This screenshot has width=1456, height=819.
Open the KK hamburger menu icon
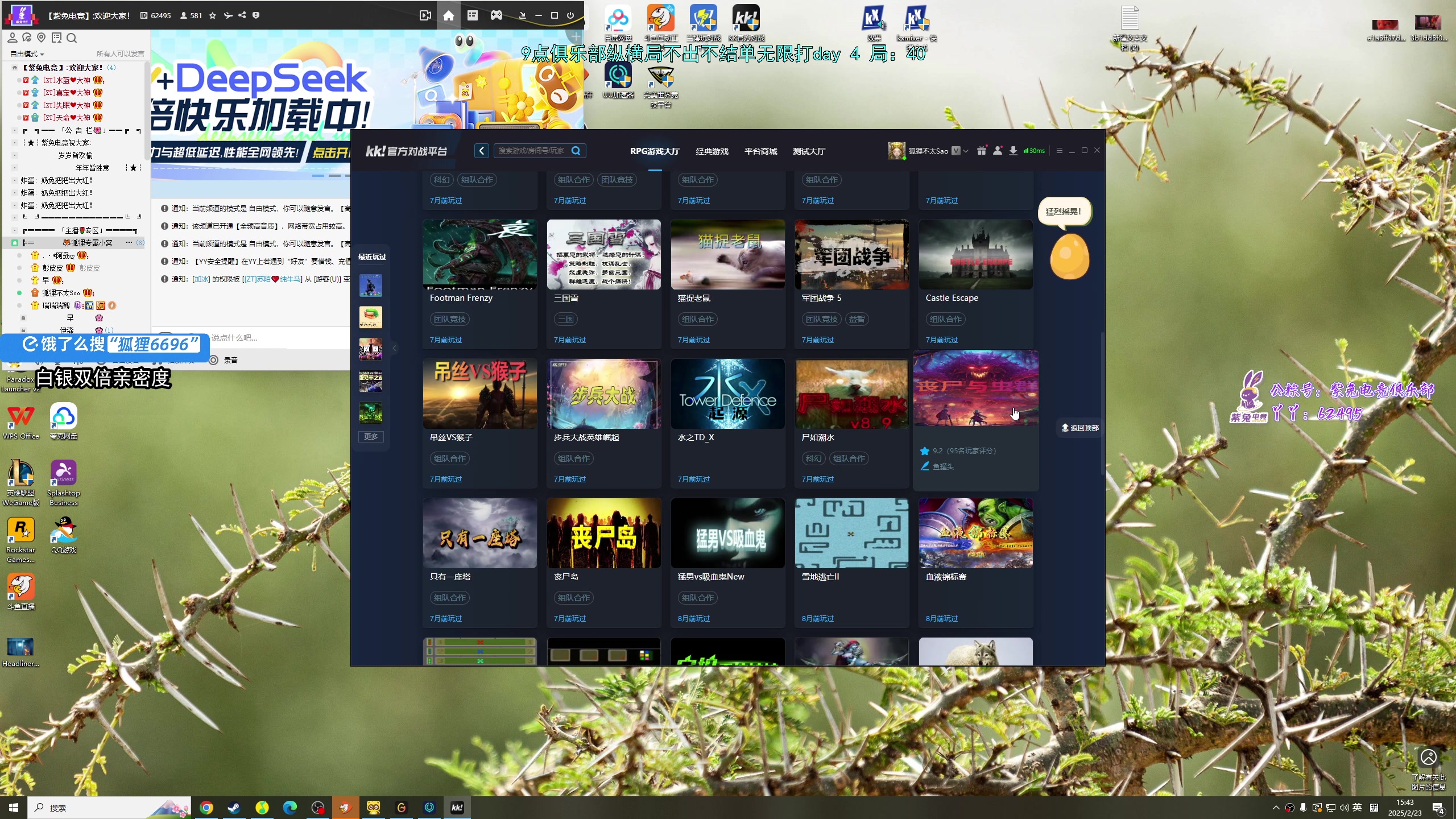point(1059,151)
